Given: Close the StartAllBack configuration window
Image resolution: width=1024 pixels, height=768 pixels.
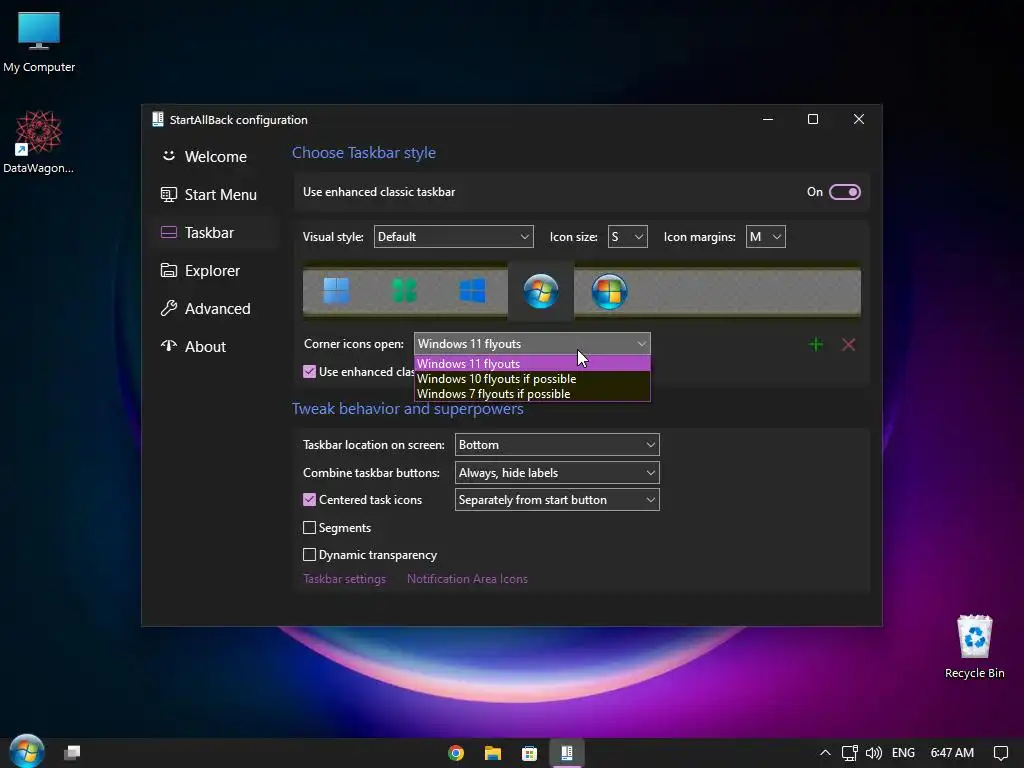Looking at the screenshot, I should pyautogui.click(x=859, y=120).
